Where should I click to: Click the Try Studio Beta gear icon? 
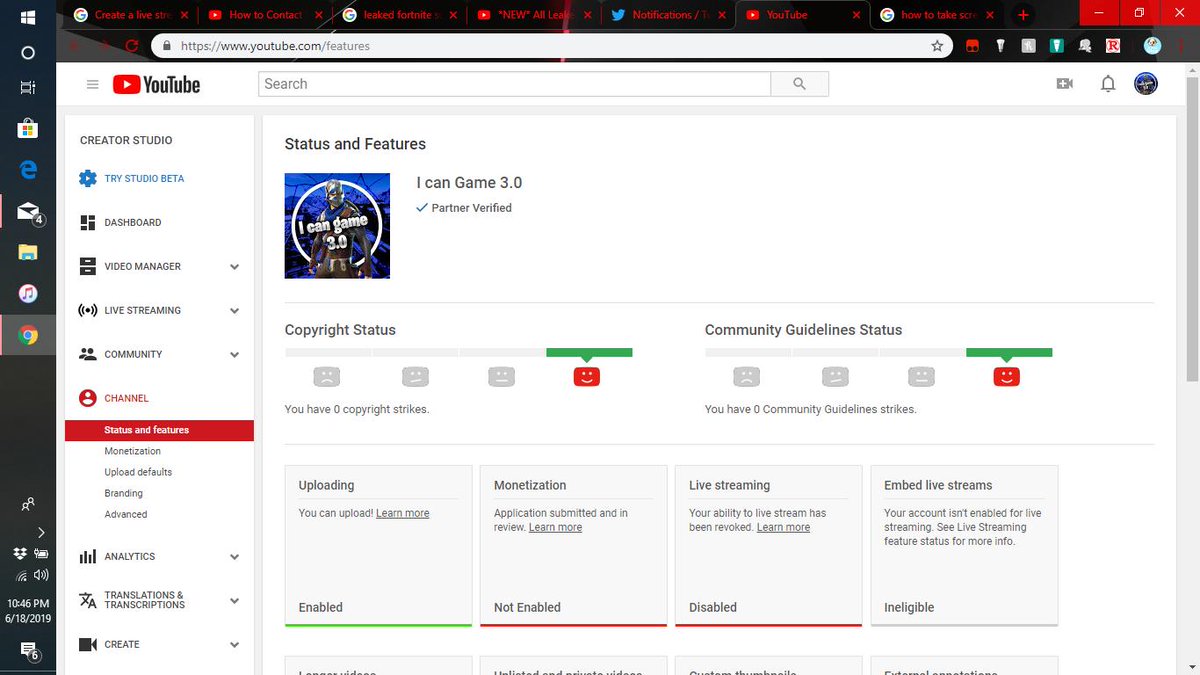point(88,179)
